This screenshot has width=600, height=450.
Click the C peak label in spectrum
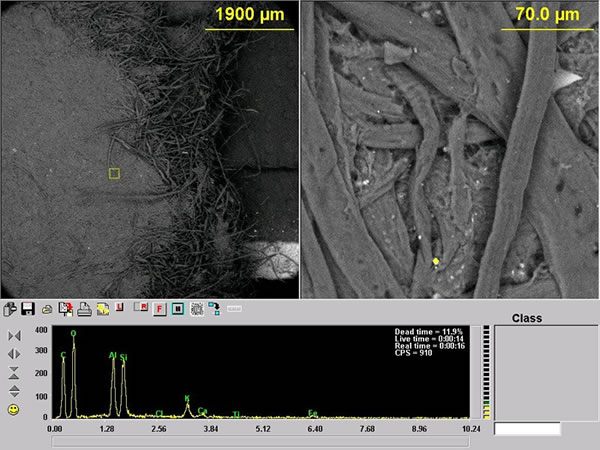coord(63,355)
